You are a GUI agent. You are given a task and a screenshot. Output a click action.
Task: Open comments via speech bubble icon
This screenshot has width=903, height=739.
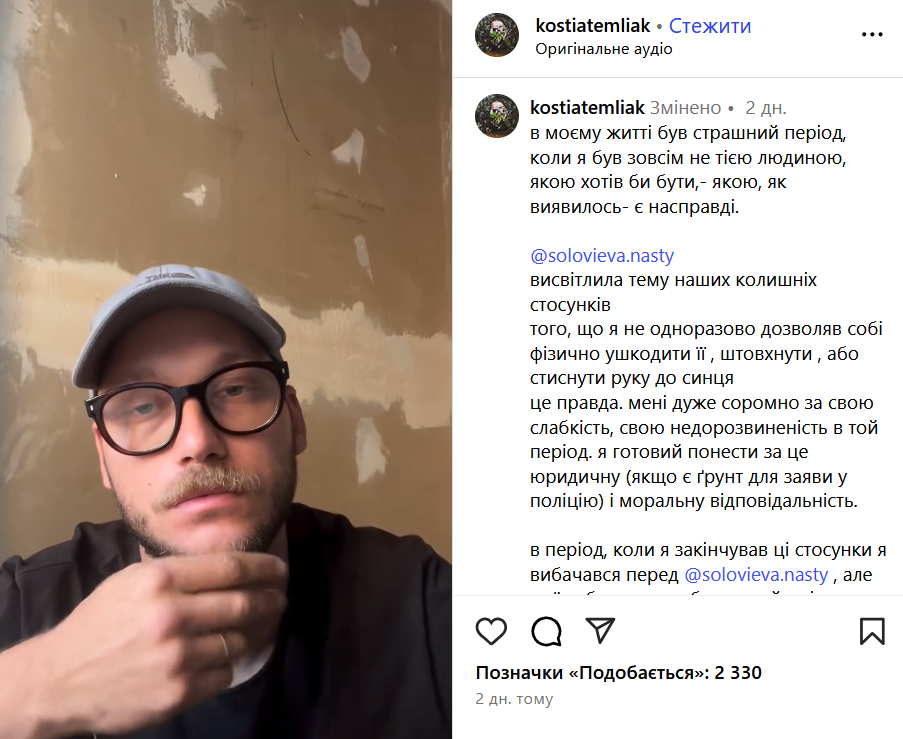point(546,631)
